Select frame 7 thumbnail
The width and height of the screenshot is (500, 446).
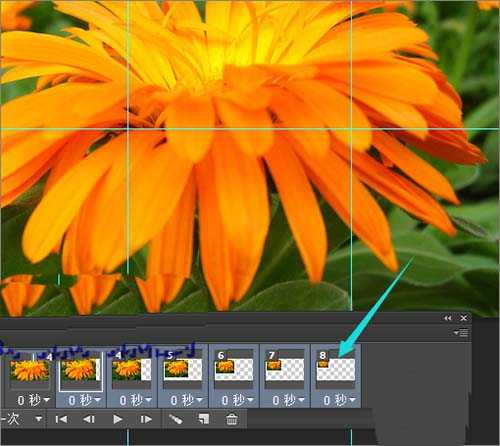[x=284, y=369]
